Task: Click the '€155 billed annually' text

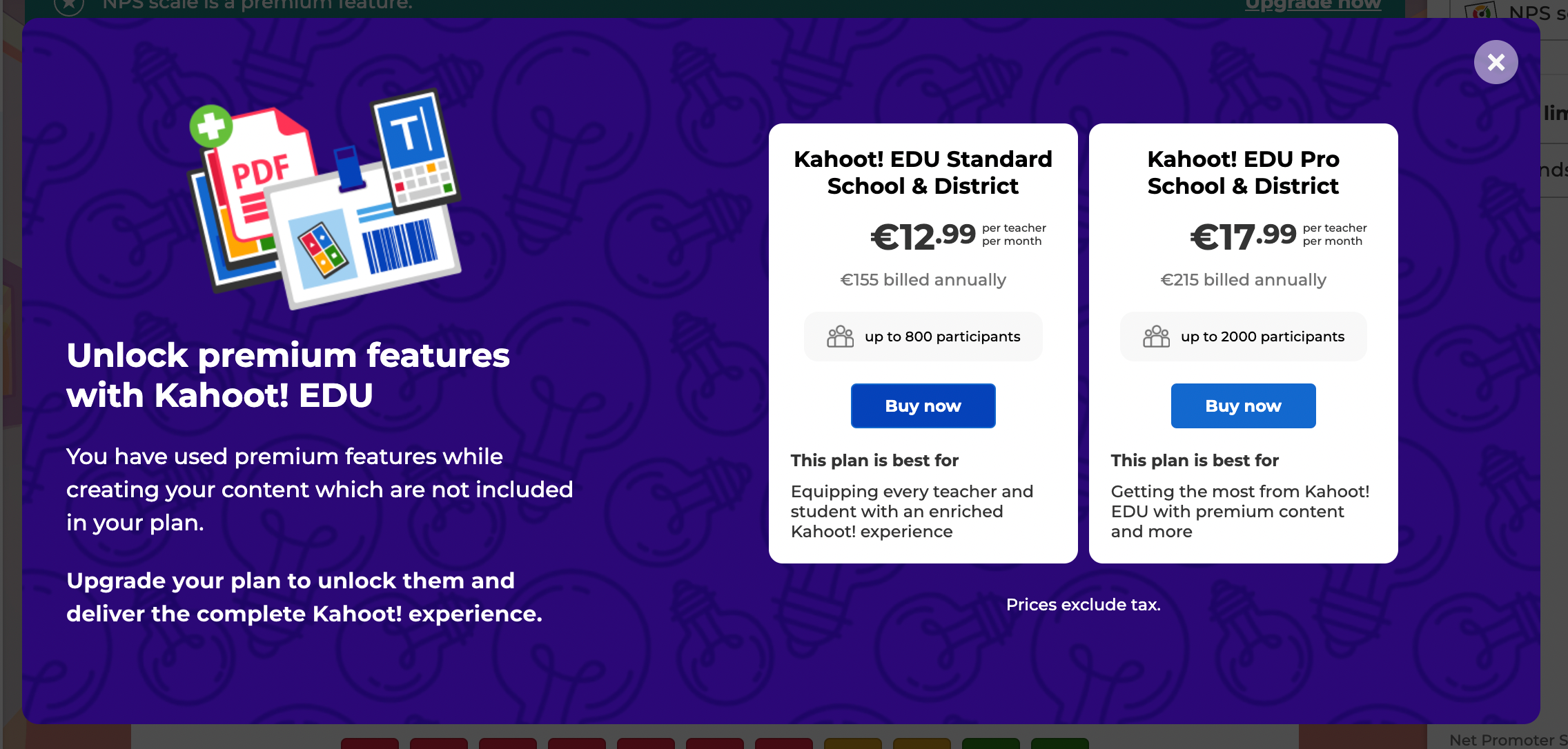Action: tap(923, 280)
